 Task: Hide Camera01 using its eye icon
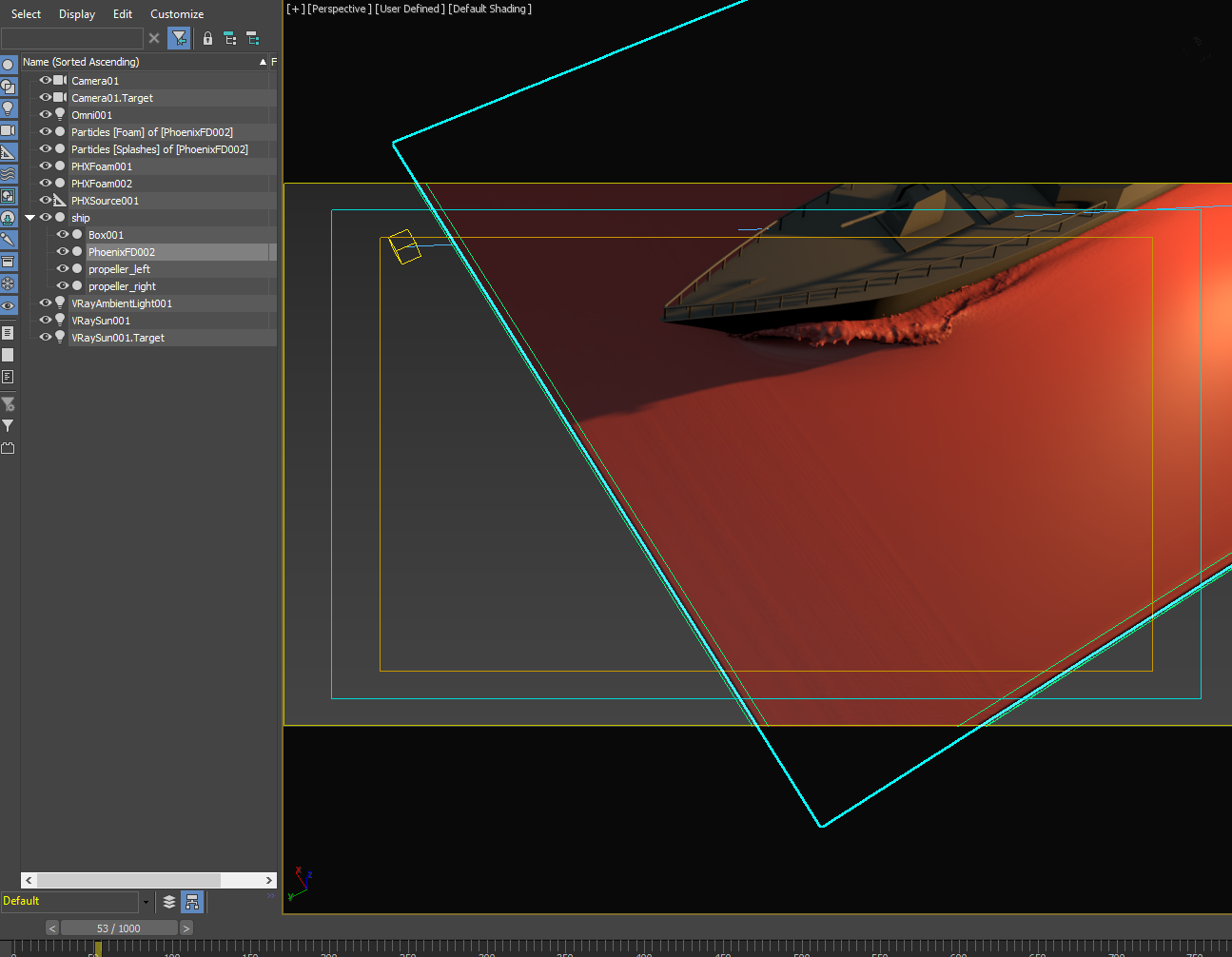pyautogui.click(x=45, y=81)
